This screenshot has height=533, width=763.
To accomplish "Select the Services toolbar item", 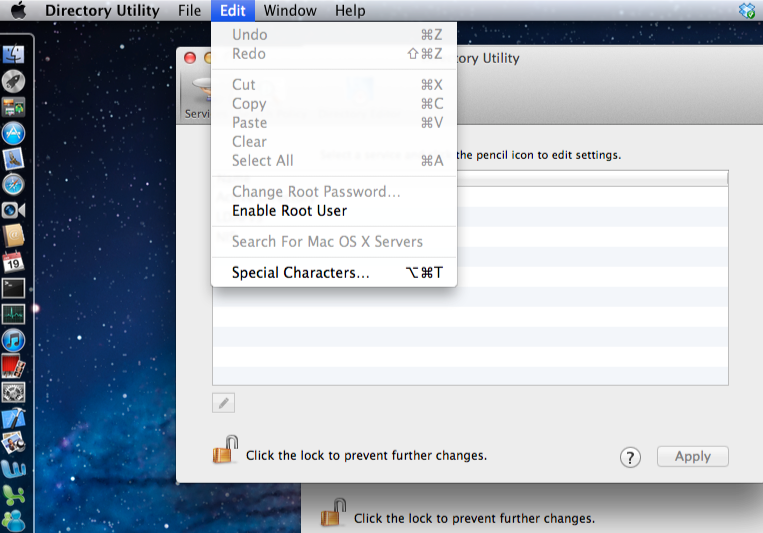I will (x=197, y=99).
